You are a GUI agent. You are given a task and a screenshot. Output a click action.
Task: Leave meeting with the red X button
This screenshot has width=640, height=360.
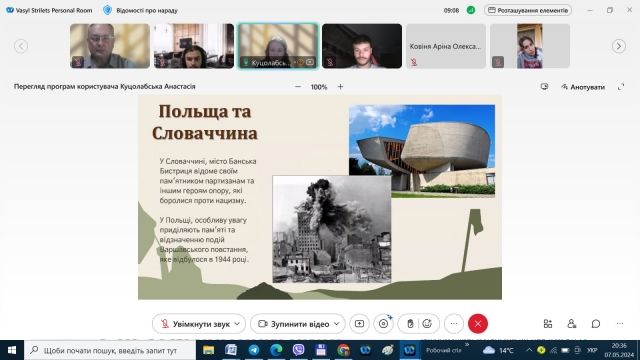(x=478, y=324)
